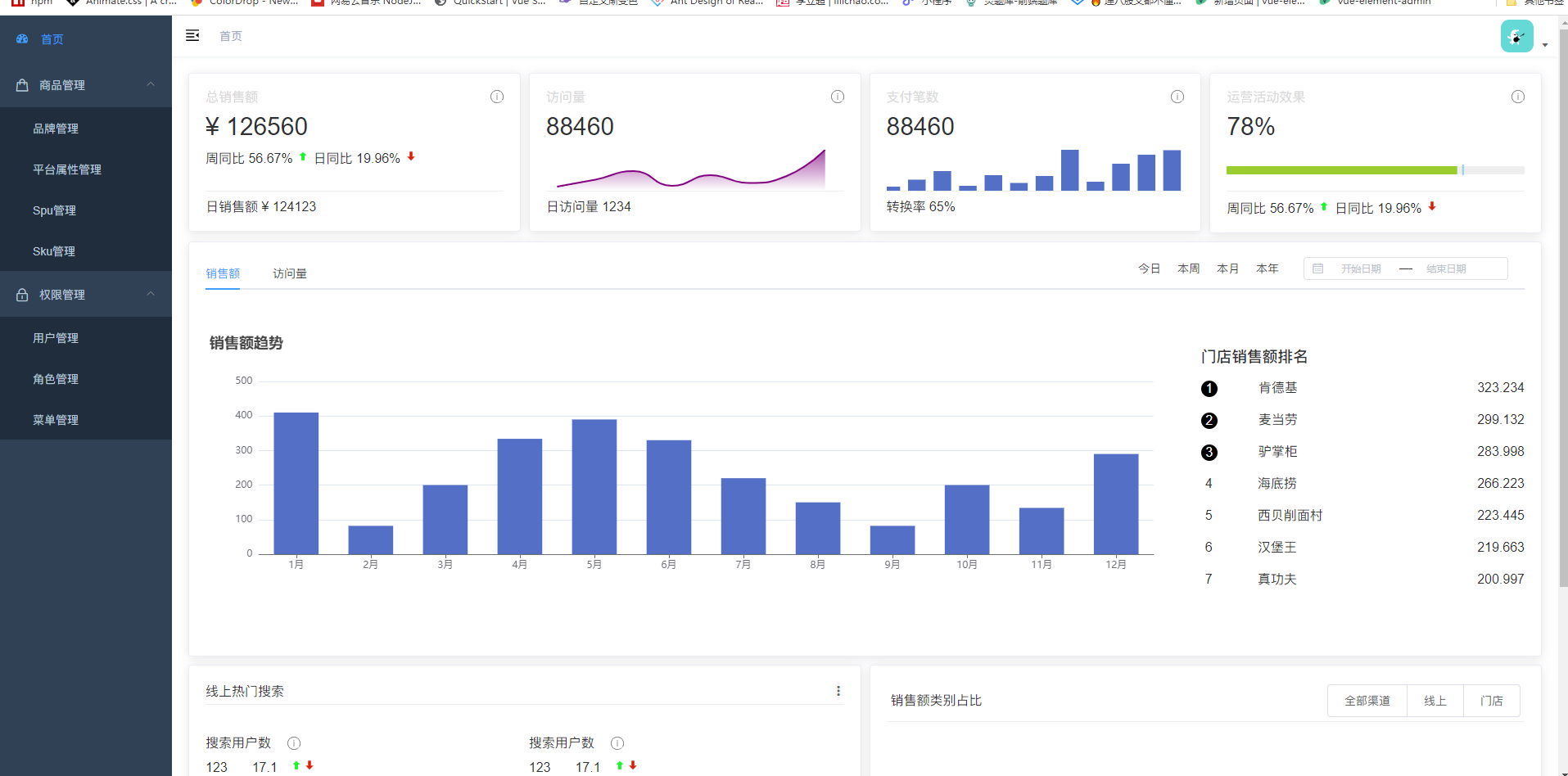
Task: Click the 1月 bar in 销售额趋势 chart
Action: 296,483
